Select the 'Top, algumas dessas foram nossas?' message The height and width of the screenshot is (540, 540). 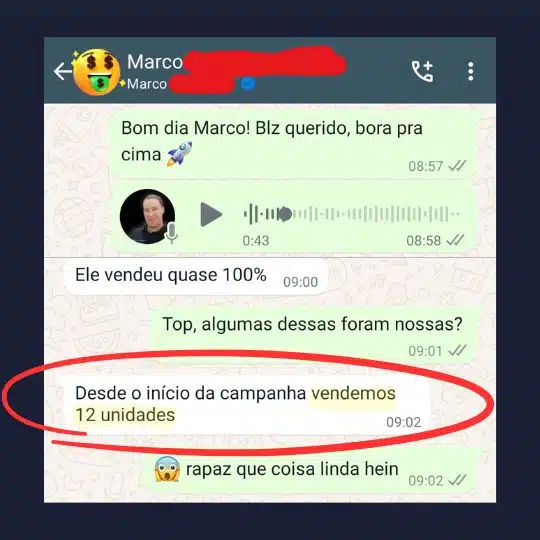tap(313, 334)
